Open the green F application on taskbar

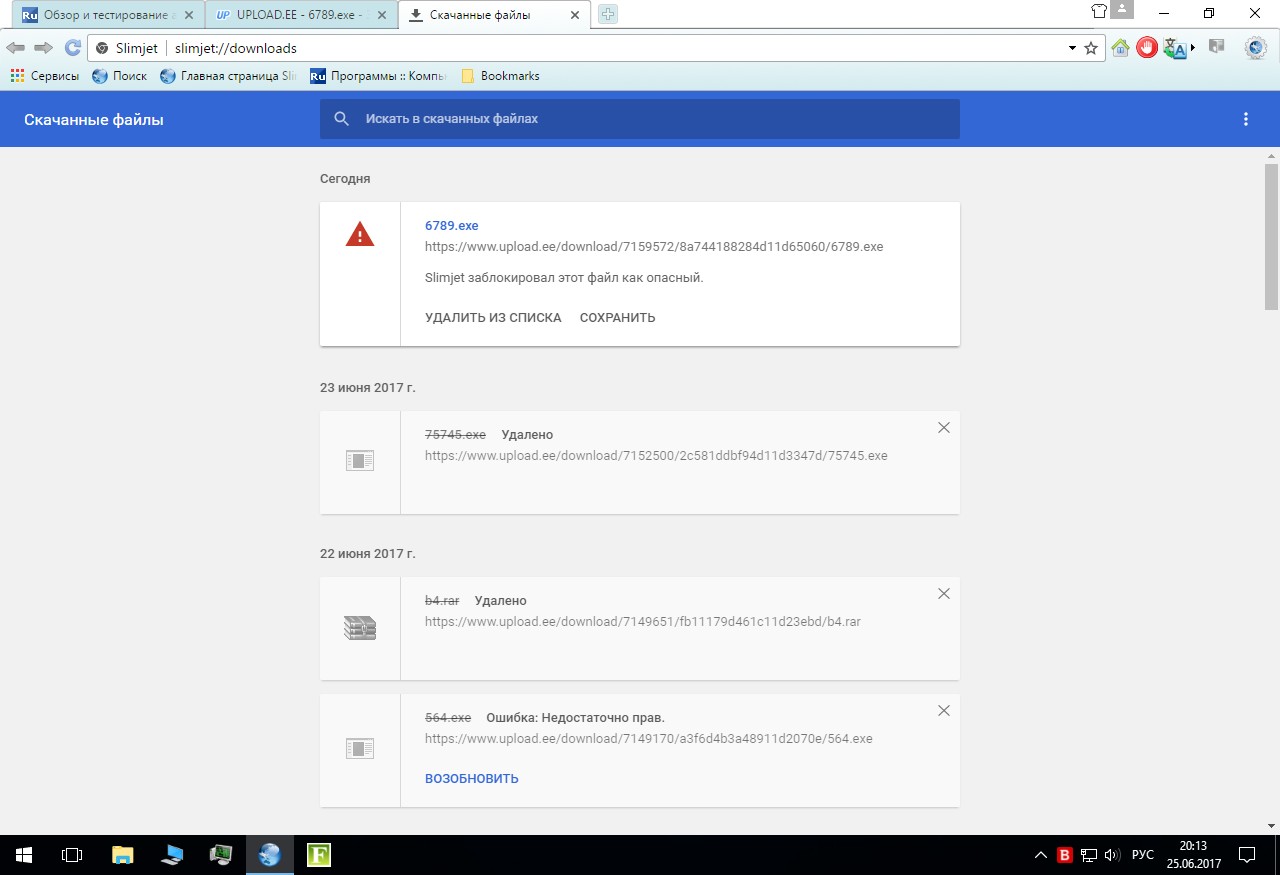319,855
